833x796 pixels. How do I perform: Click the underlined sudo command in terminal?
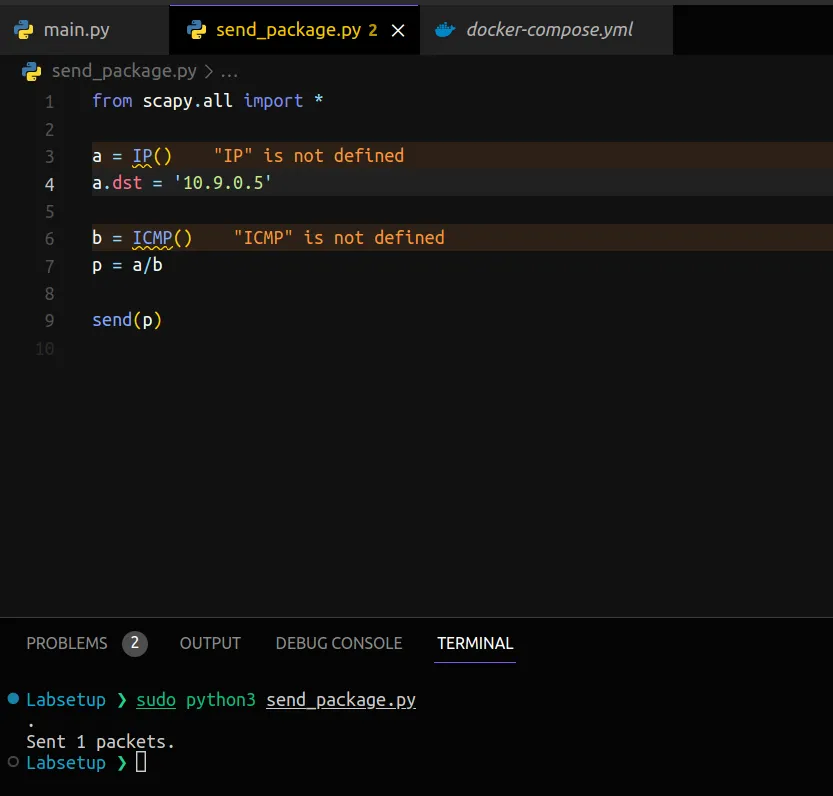(155, 700)
